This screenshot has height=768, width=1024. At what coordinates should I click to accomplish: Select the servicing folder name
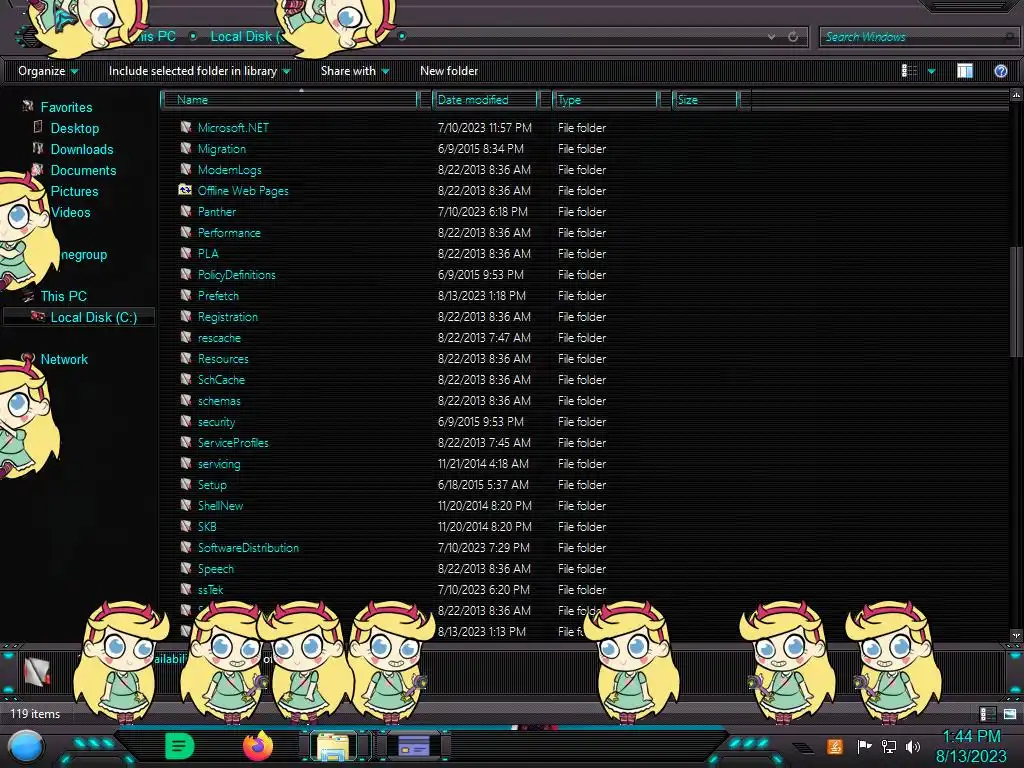point(219,464)
